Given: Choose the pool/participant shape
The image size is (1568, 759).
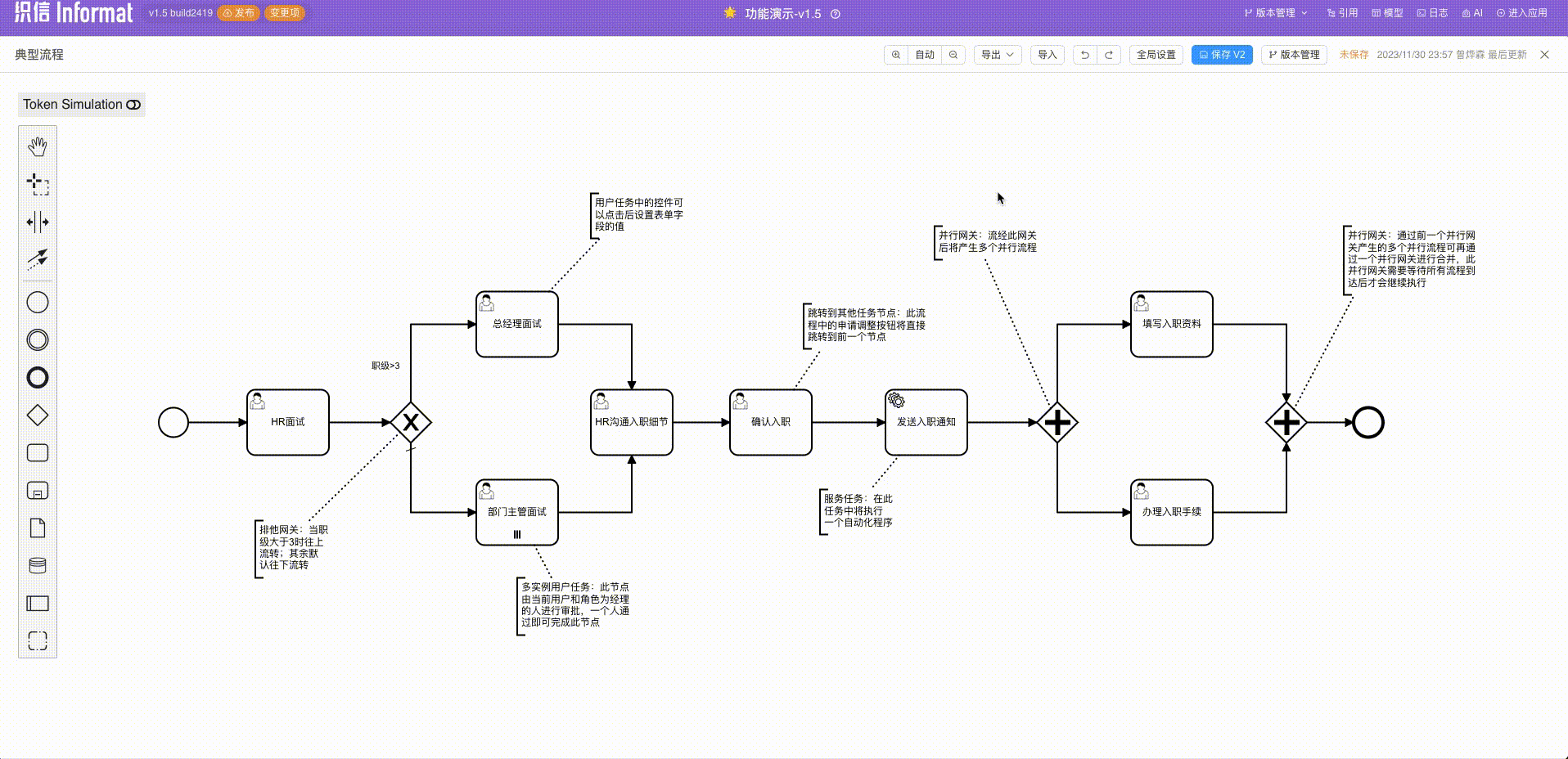Looking at the screenshot, I should pyautogui.click(x=38, y=604).
